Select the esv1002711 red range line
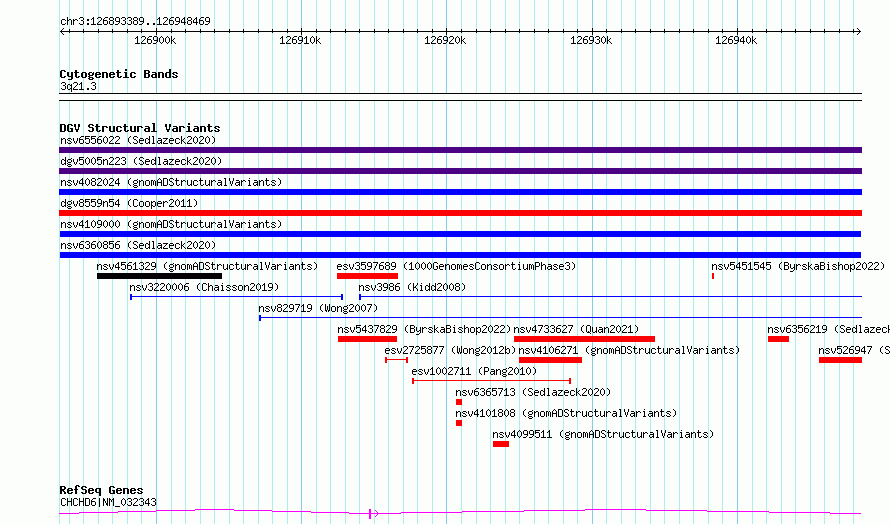Screen dimensions: 890x524 tap(492, 381)
